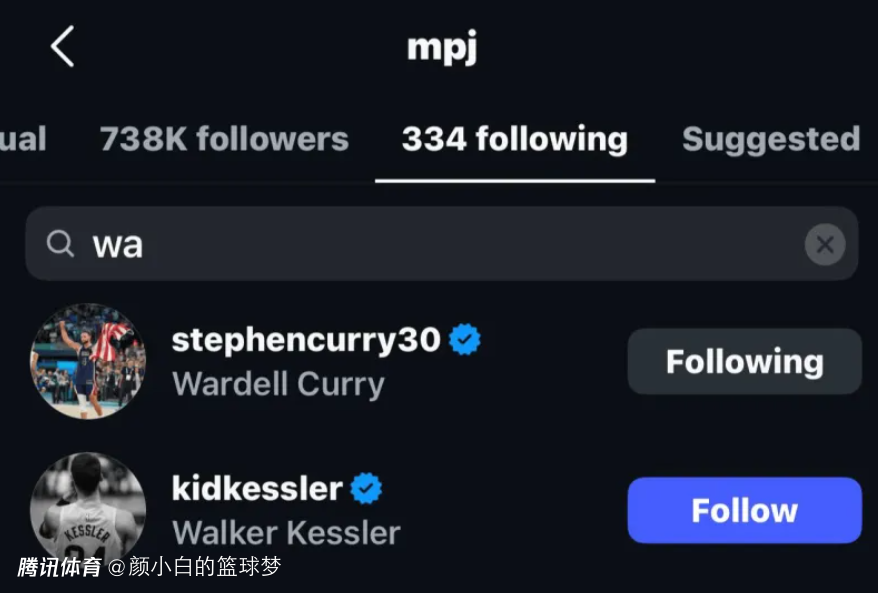Click the Wardell Curry display name
Viewport: 878px width, 593px height.
[278, 384]
